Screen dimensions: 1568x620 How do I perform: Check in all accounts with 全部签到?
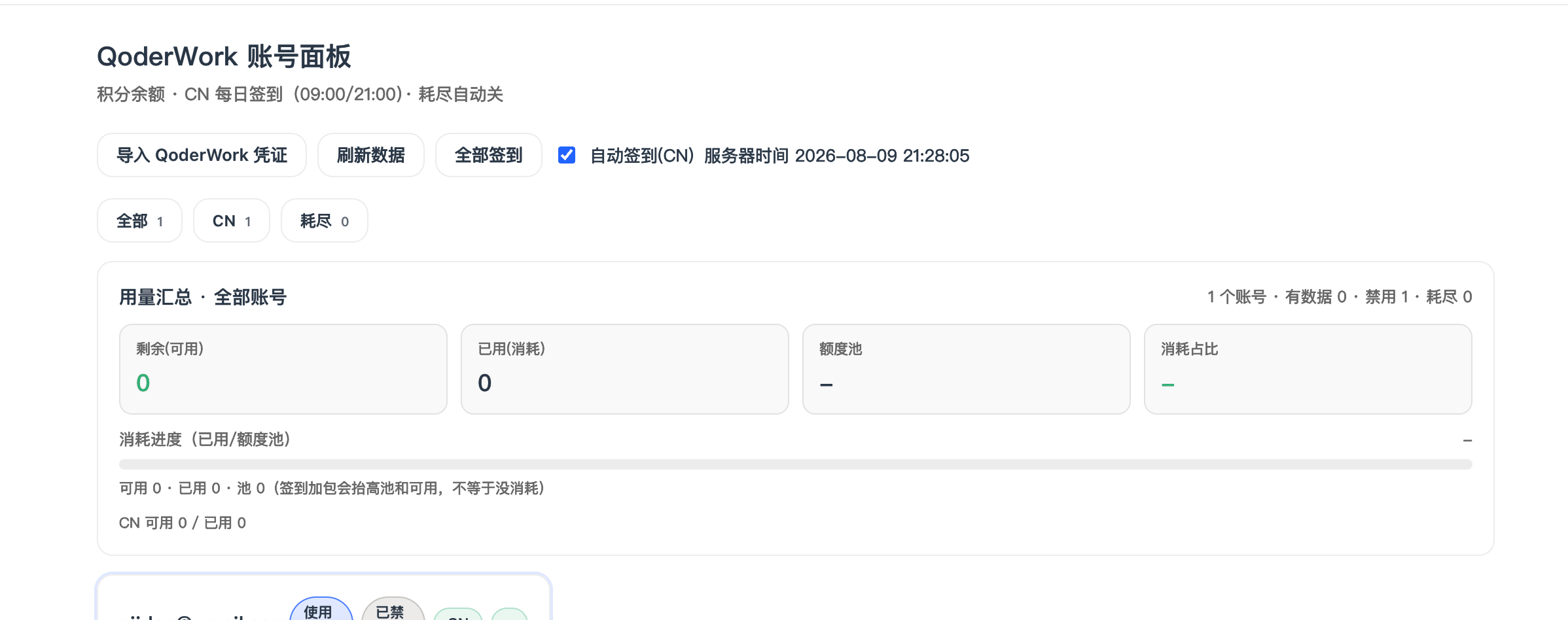(x=489, y=155)
